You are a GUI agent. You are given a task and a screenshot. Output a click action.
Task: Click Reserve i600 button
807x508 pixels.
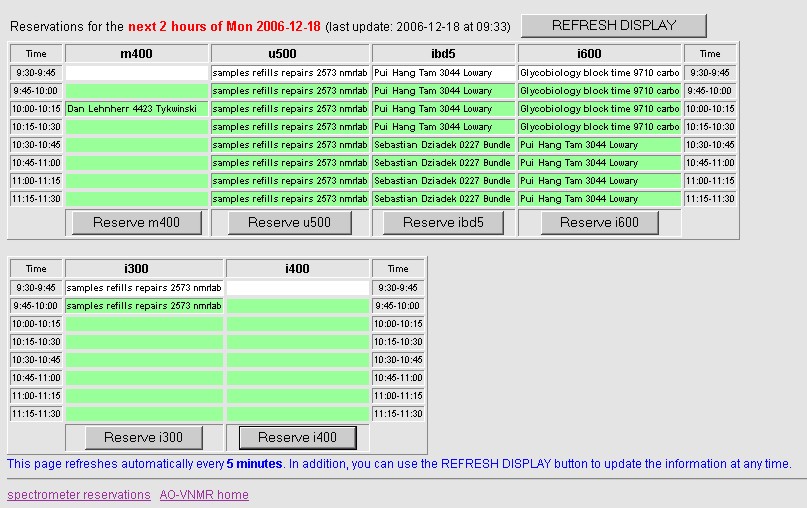click(x=599, y=222)
